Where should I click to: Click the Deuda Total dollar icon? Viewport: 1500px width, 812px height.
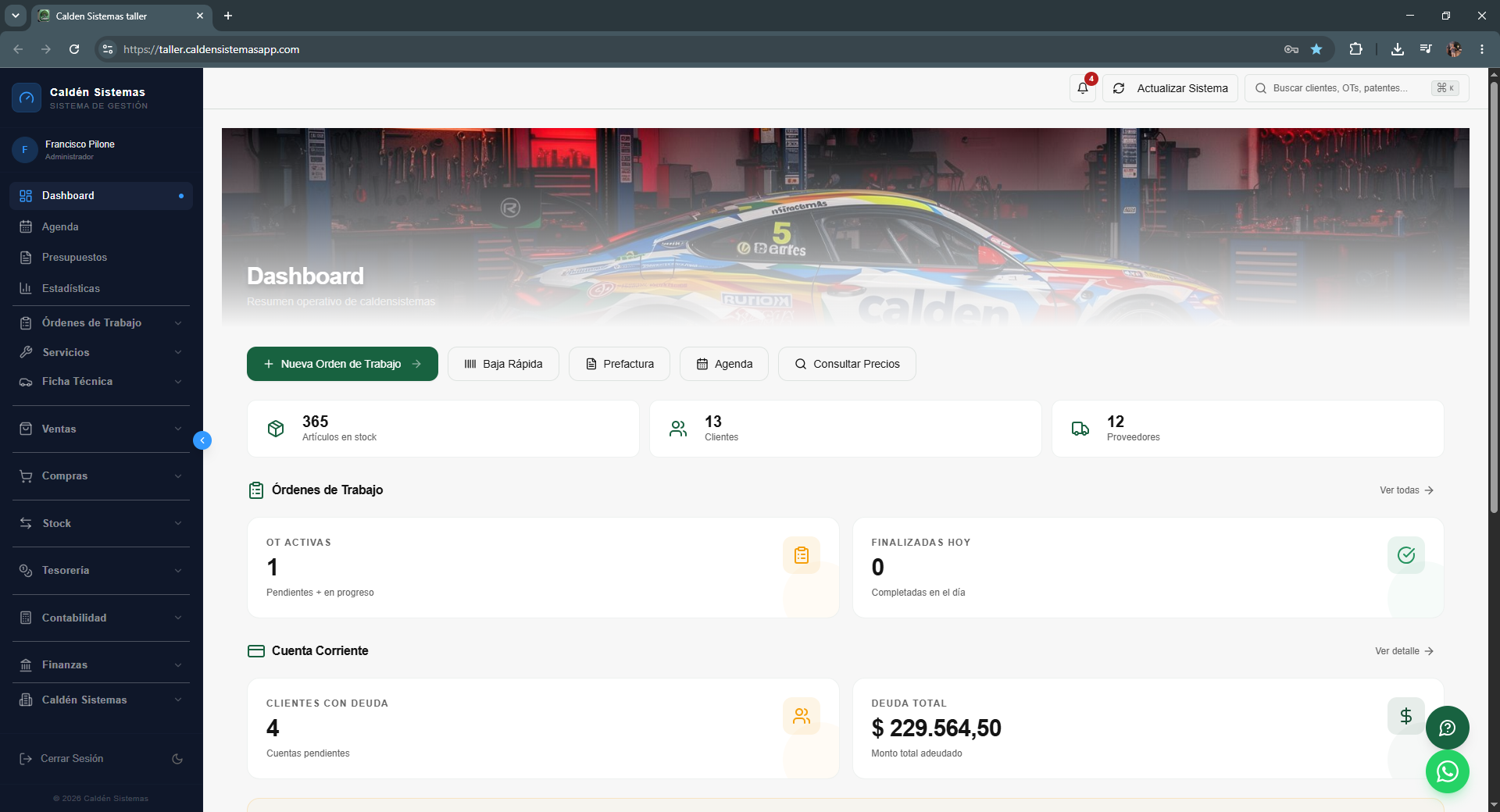tap(1405, 716)
